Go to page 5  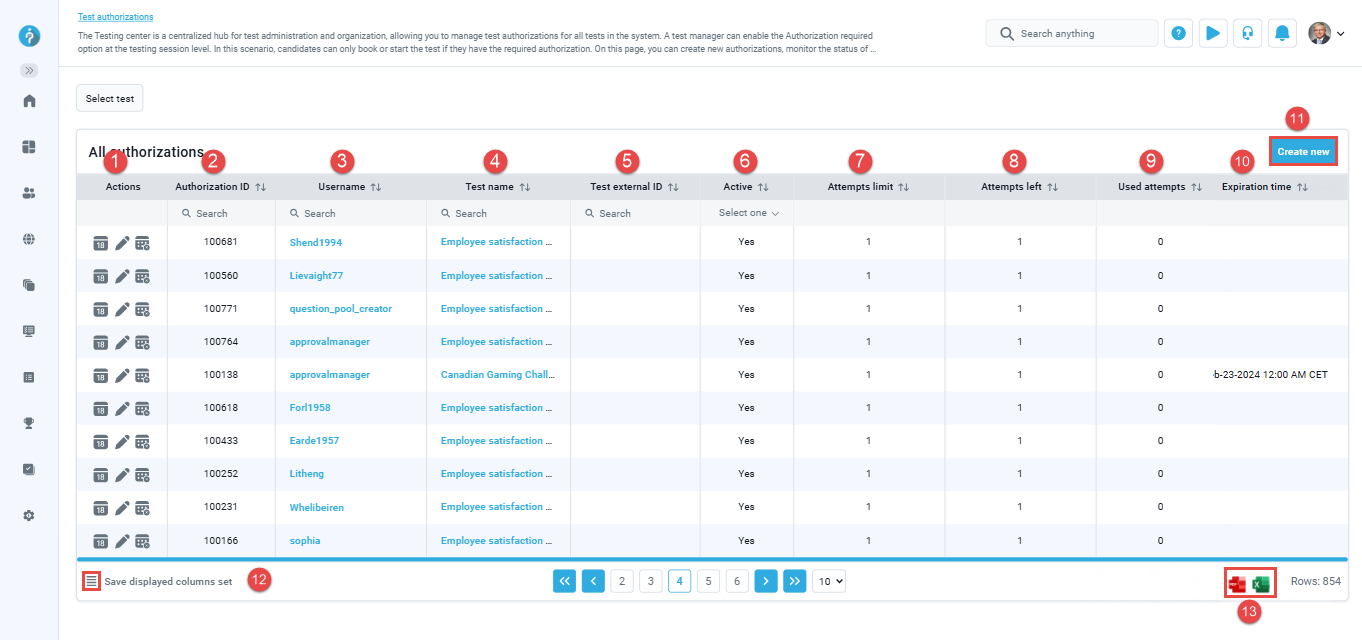pos(708,581)
